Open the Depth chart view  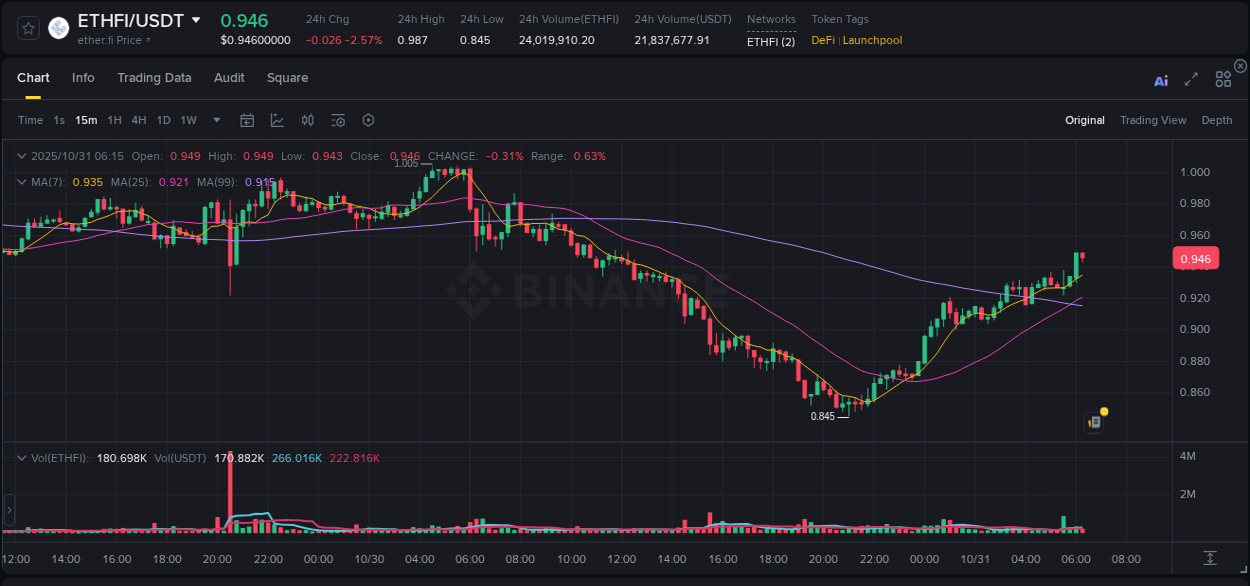(x=1217, y=120)
